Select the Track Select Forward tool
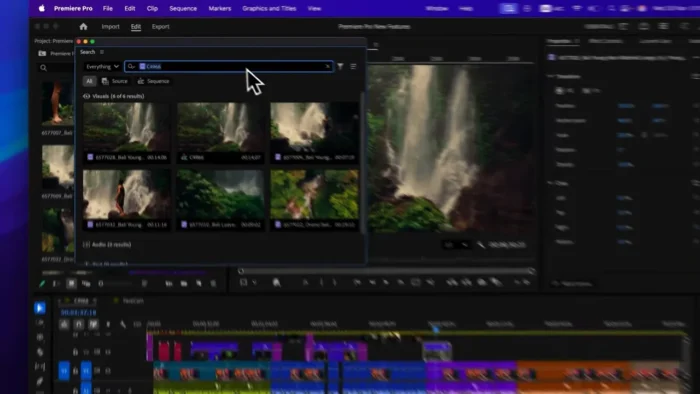This screenshot has height=394, width=700. point(40,322)
